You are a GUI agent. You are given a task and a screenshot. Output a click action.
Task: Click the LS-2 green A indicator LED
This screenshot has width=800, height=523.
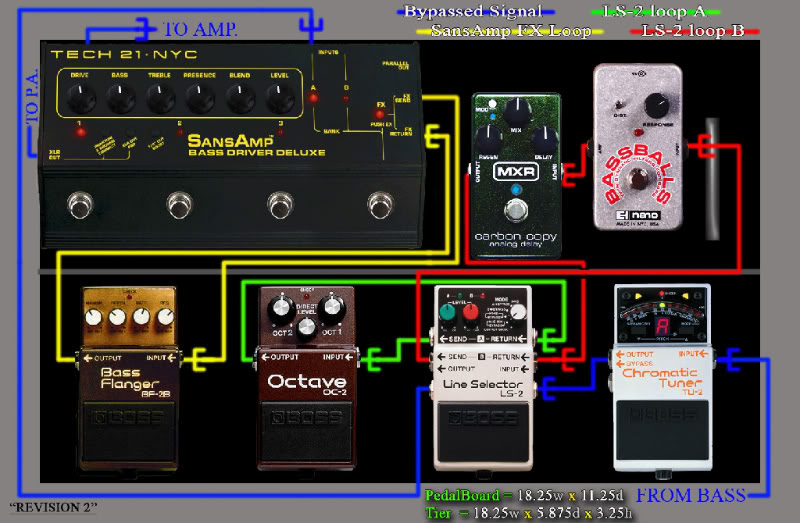click(x=460, y=296)
